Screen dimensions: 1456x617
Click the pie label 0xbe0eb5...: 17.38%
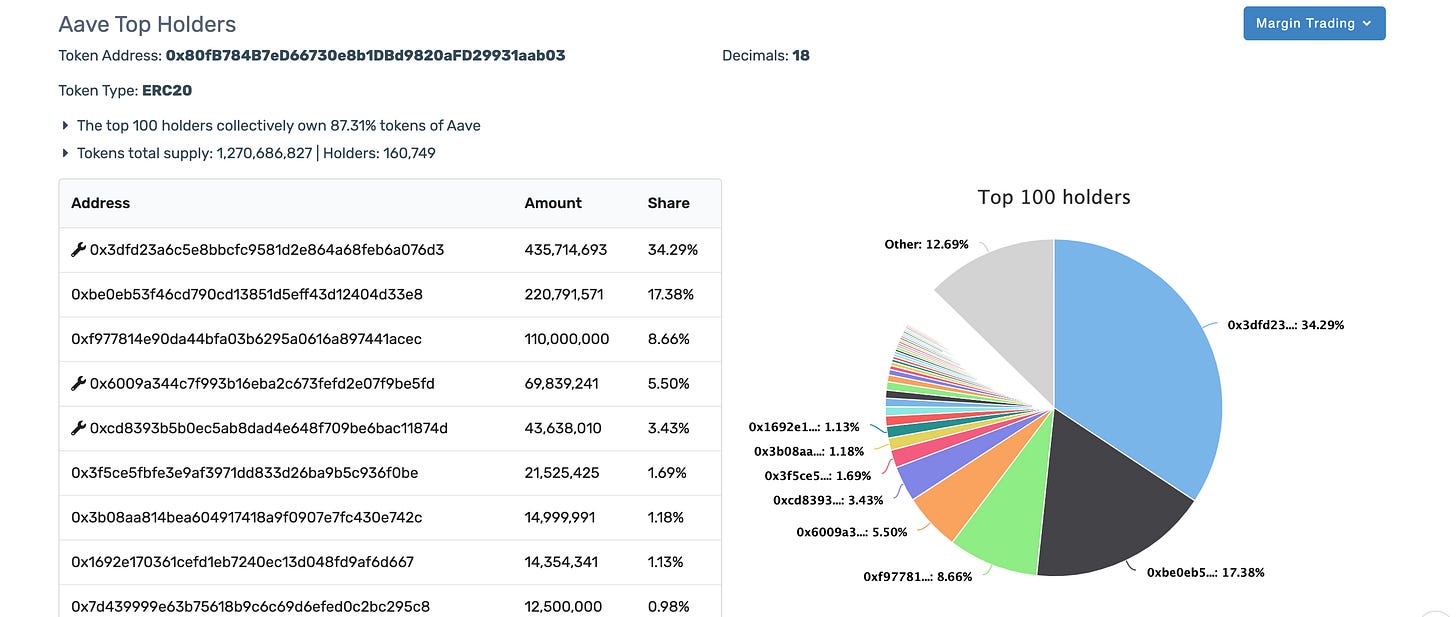[1205, 573]
